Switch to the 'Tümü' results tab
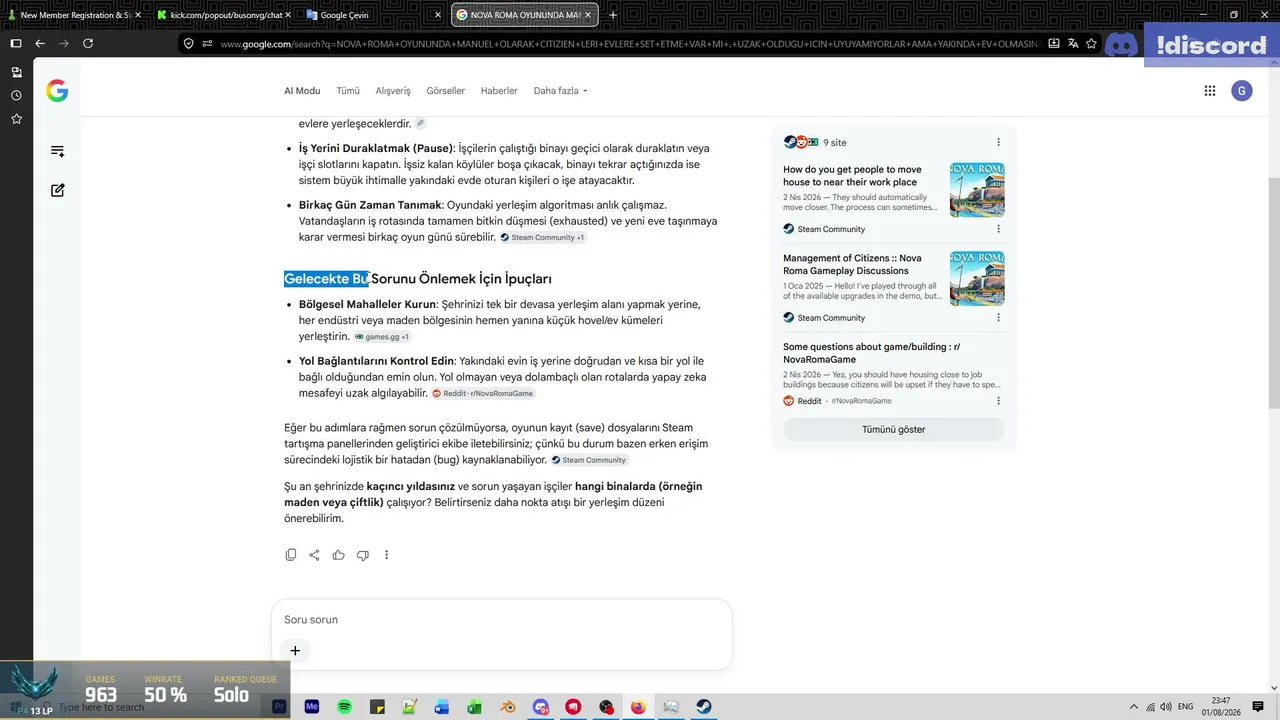The height and width of the screenshot is (720, 1280). (x=348, y=91)
